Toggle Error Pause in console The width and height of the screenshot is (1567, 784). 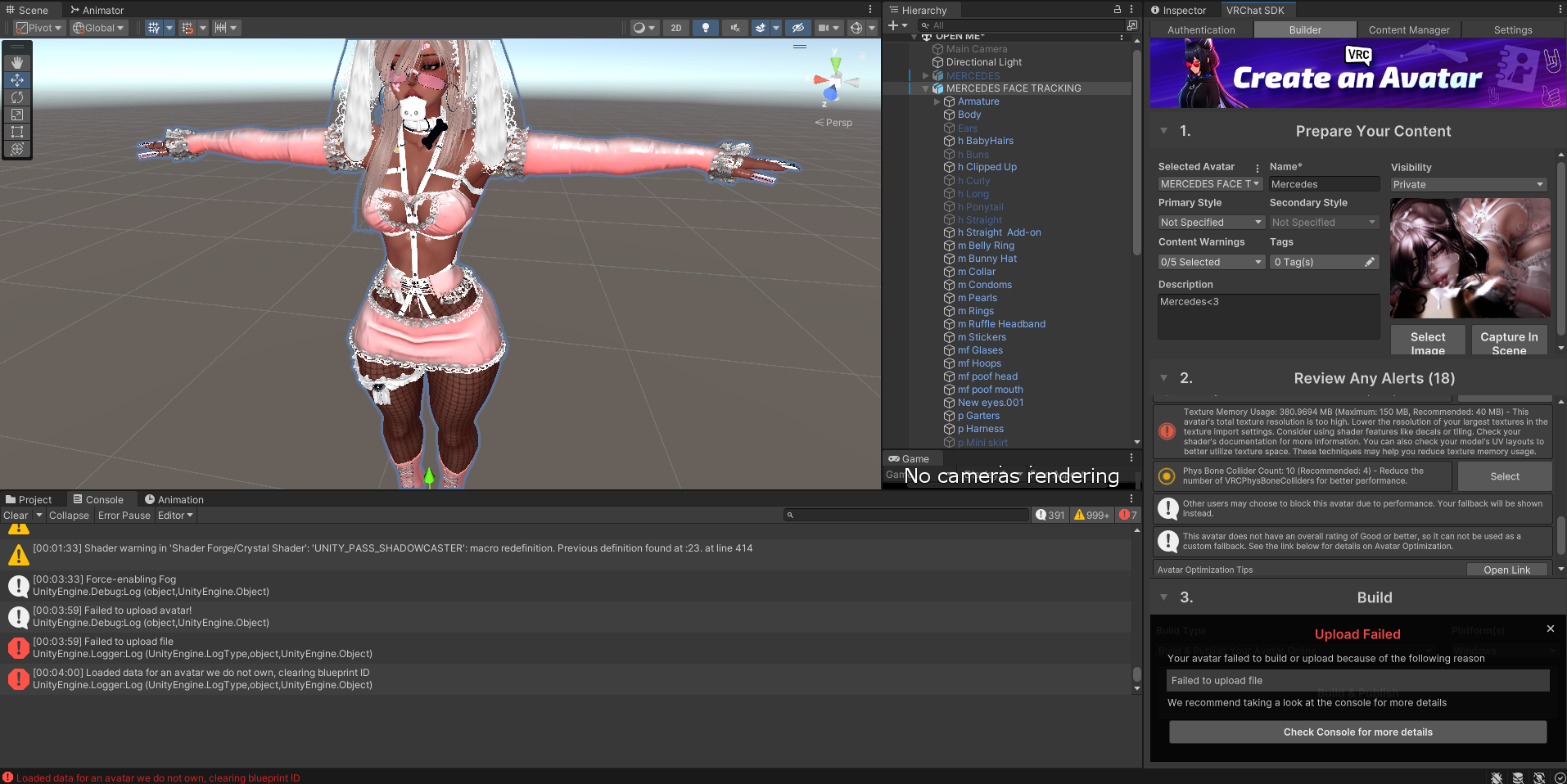coord(124,516)
